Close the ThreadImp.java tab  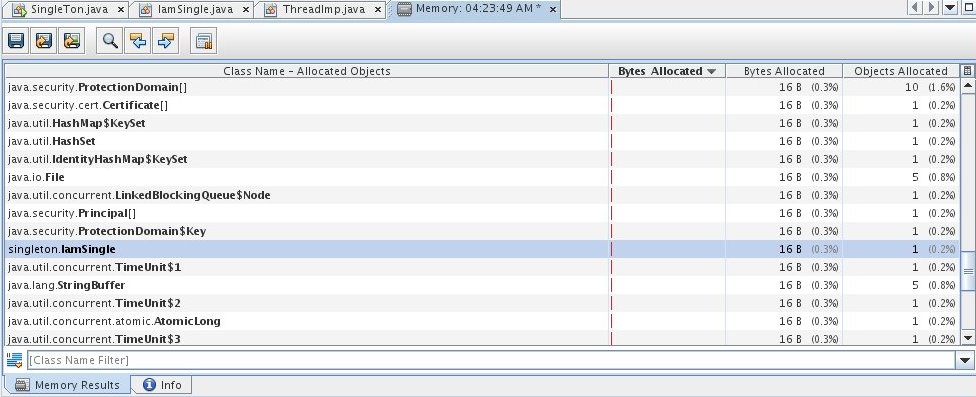[x=378, y=9]
